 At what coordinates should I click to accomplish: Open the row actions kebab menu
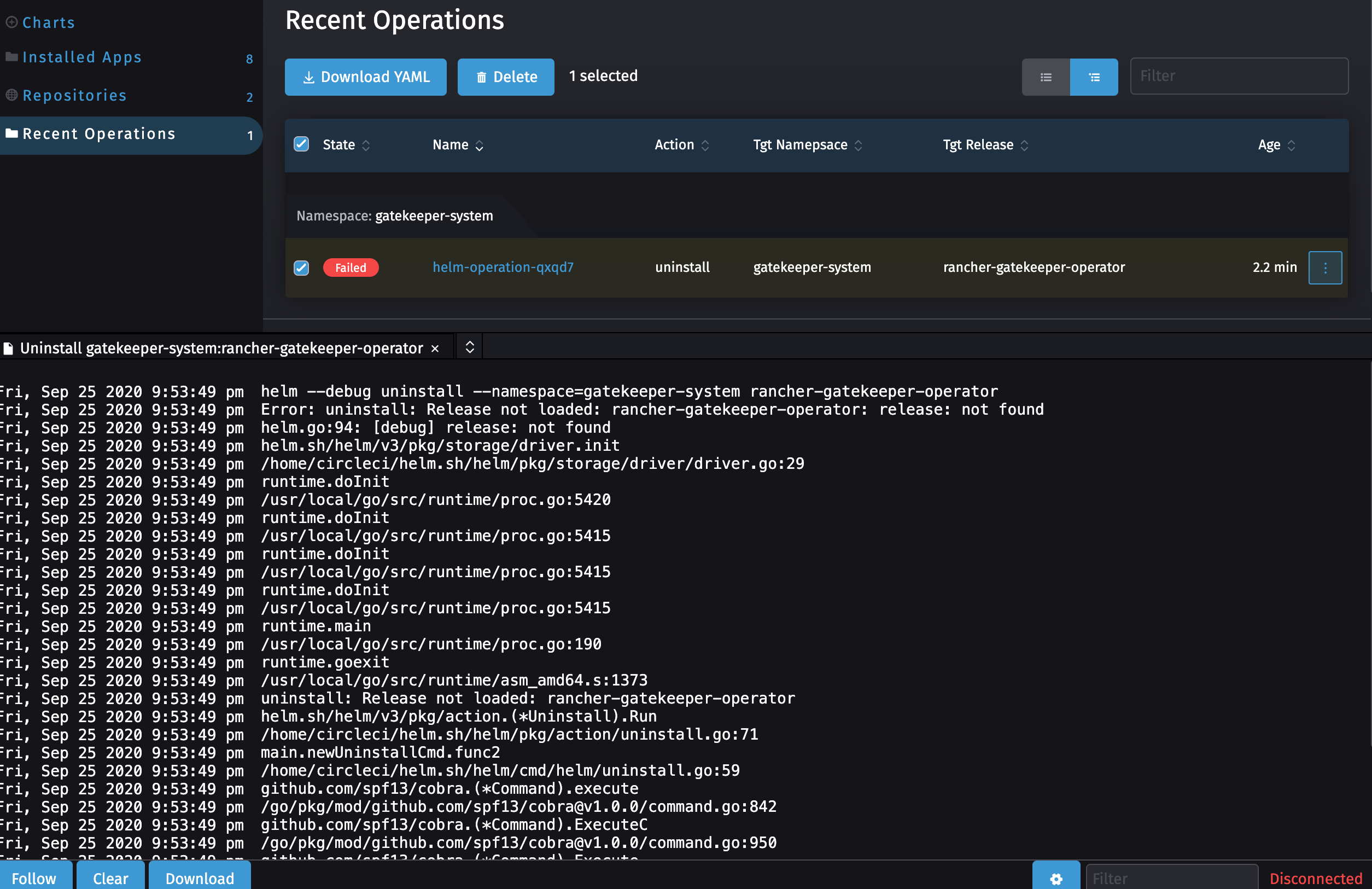(1326, 267)
